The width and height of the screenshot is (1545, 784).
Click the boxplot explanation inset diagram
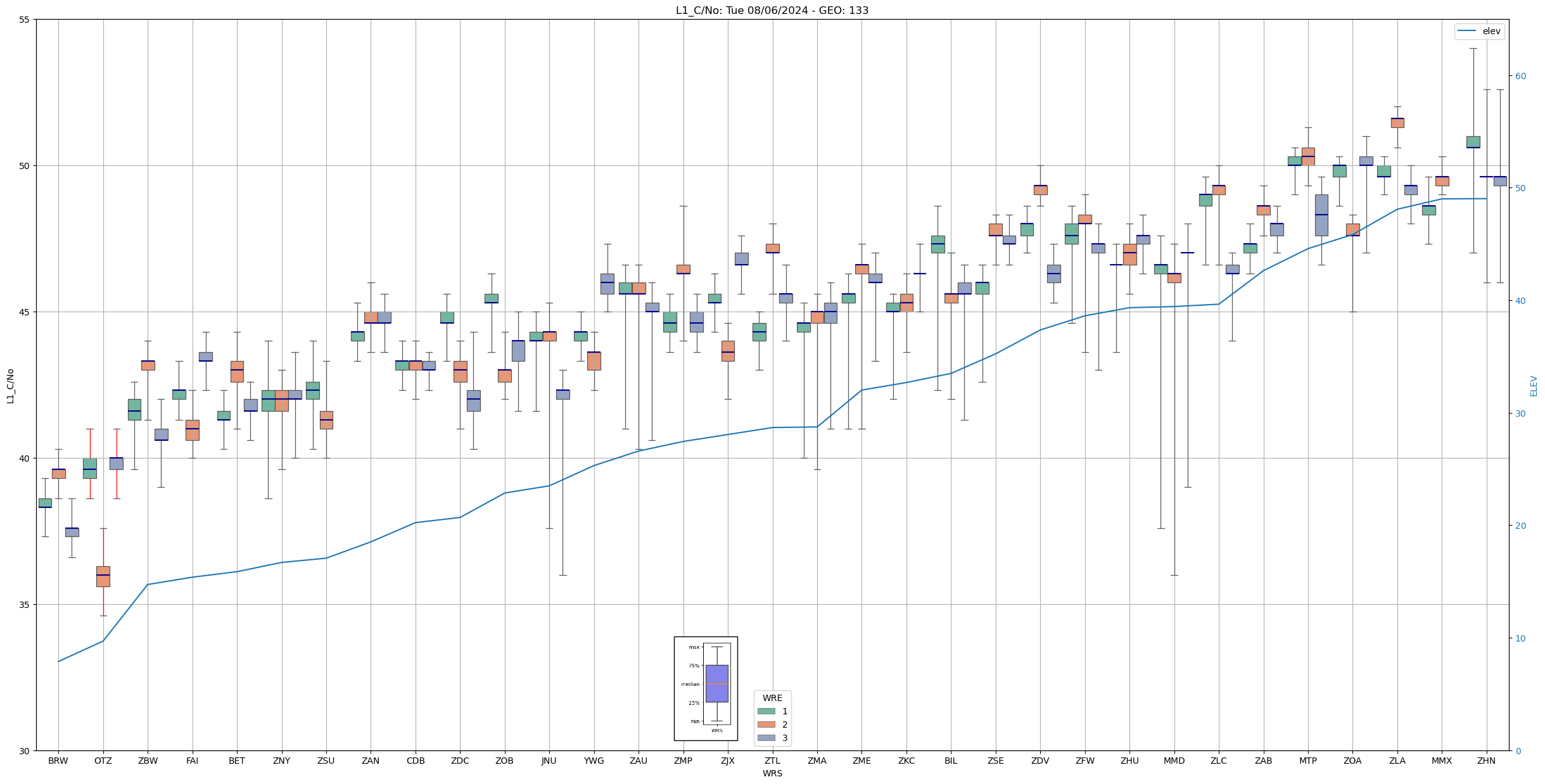705,688
